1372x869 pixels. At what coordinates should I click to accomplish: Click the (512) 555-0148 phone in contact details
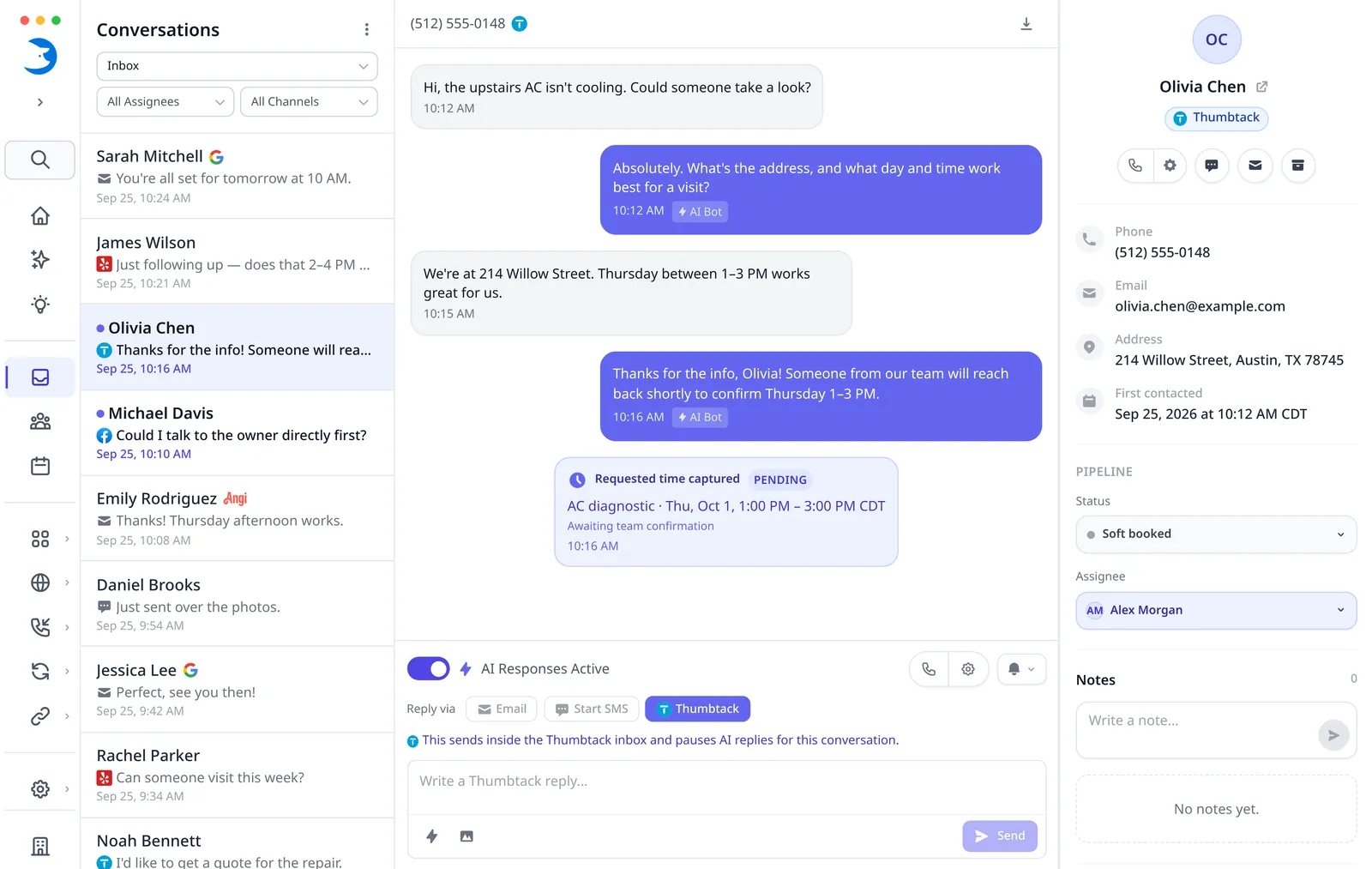coord(1162,253)
